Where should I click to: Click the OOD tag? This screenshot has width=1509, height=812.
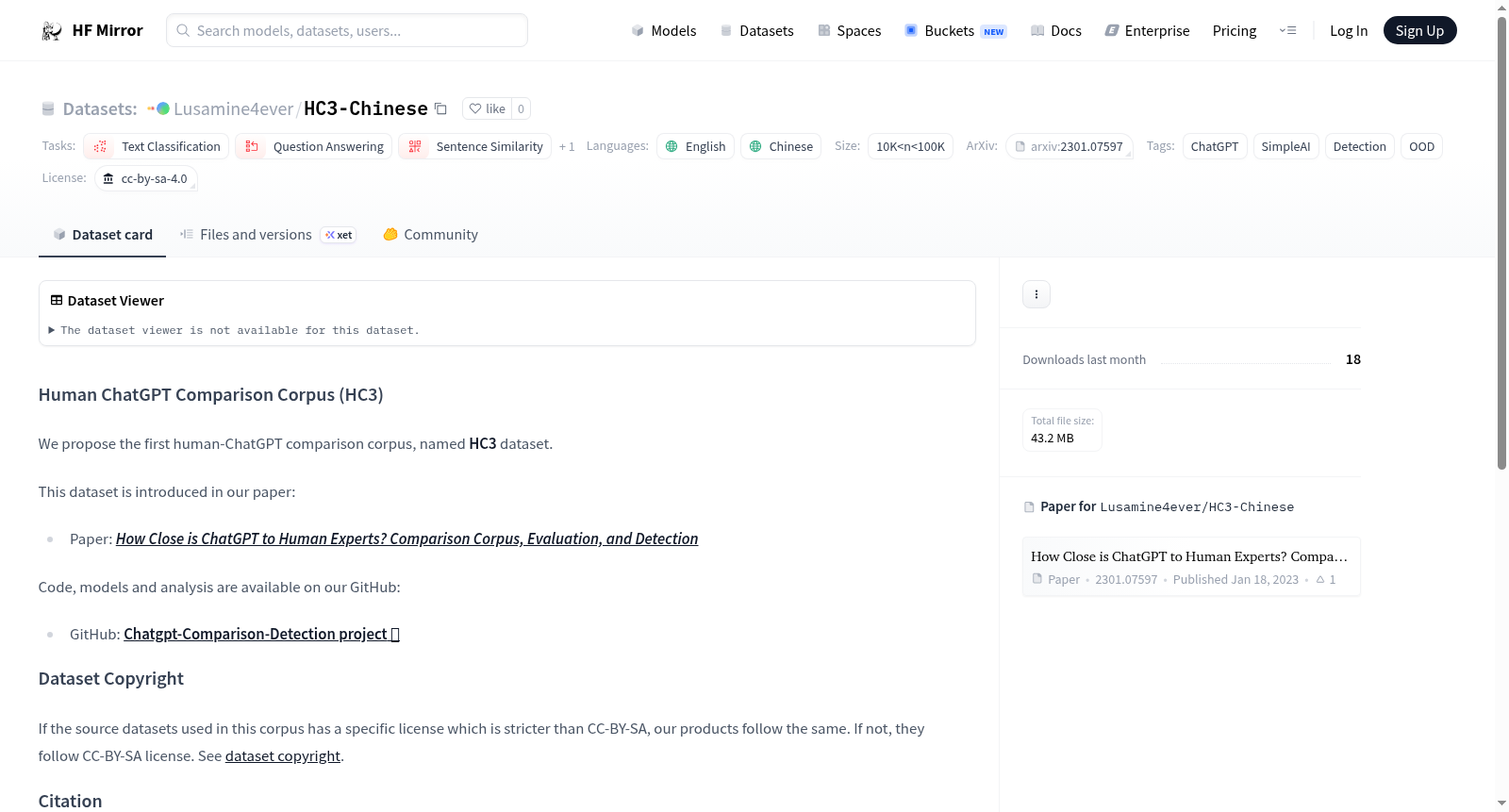click(1422, 146)
